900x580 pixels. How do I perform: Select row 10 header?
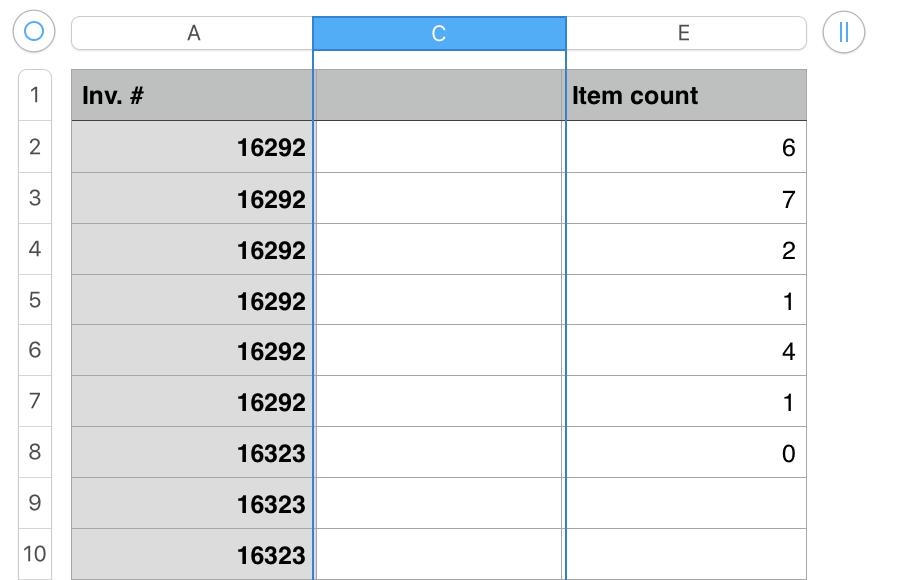35,554
